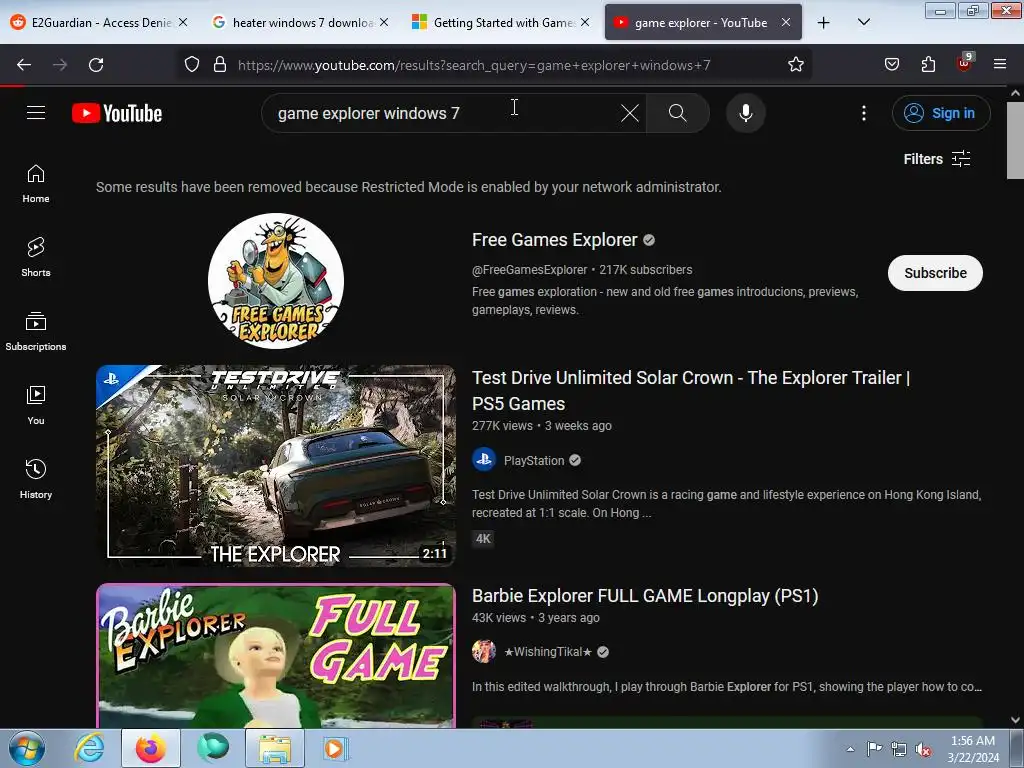Open the tracking protection shield icon
Viewport: 1024px width, 768px height.
click(x=191, y=65)
